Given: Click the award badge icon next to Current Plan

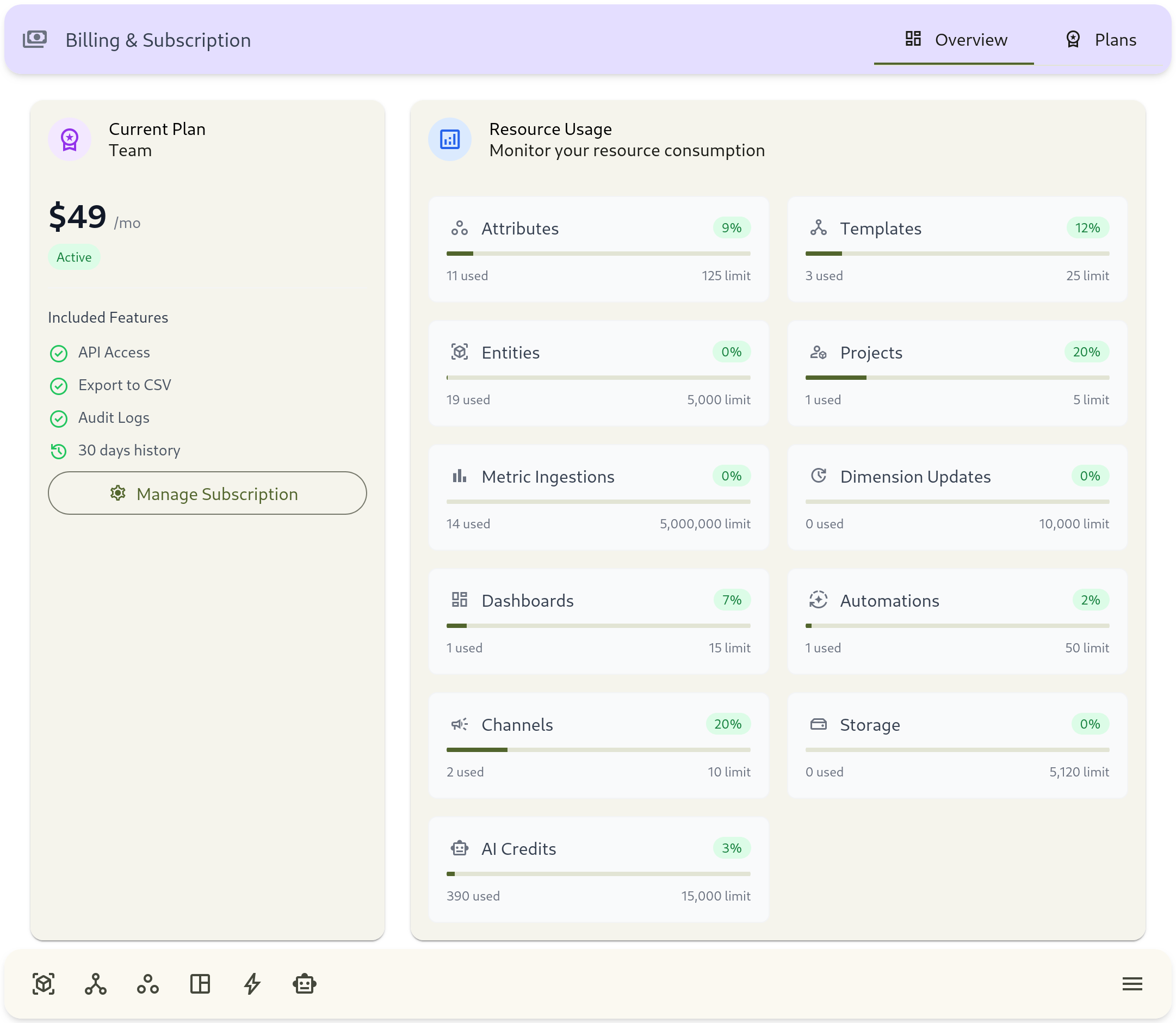Looking at the screenshot, I should tap(70, 139).
